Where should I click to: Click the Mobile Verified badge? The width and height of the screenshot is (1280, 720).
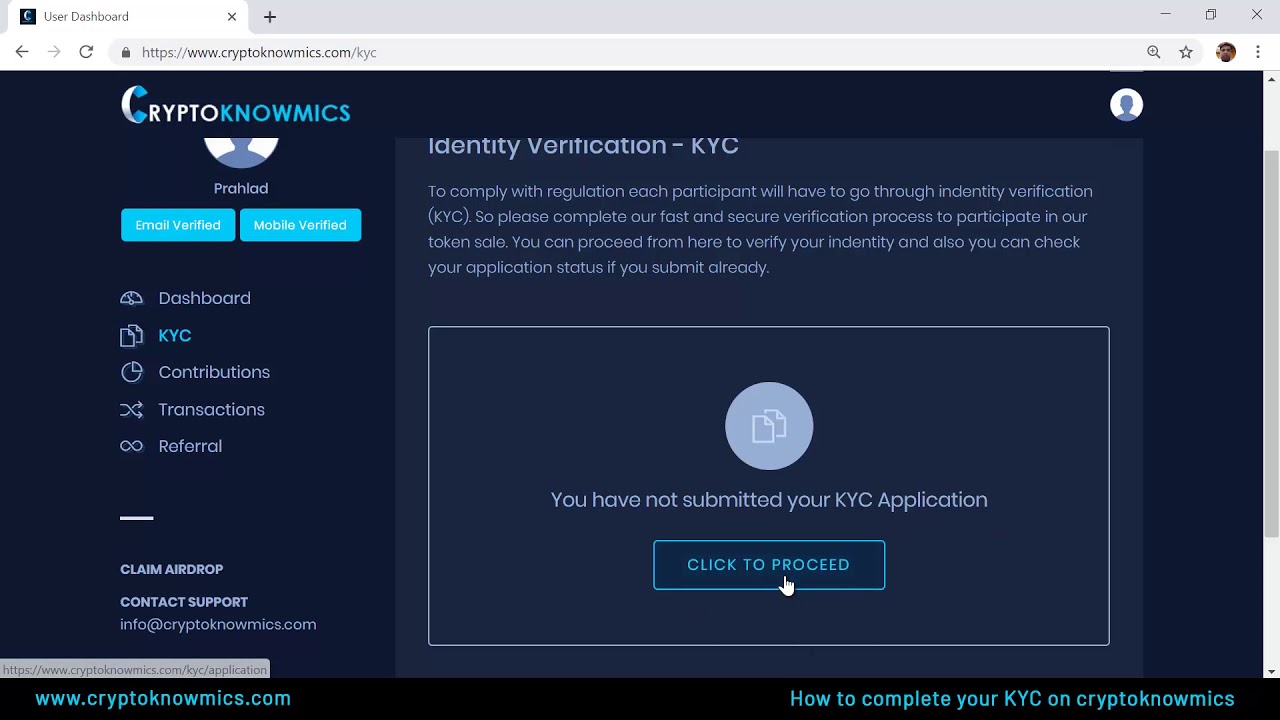pyautogui.click(x=300, y=225)
